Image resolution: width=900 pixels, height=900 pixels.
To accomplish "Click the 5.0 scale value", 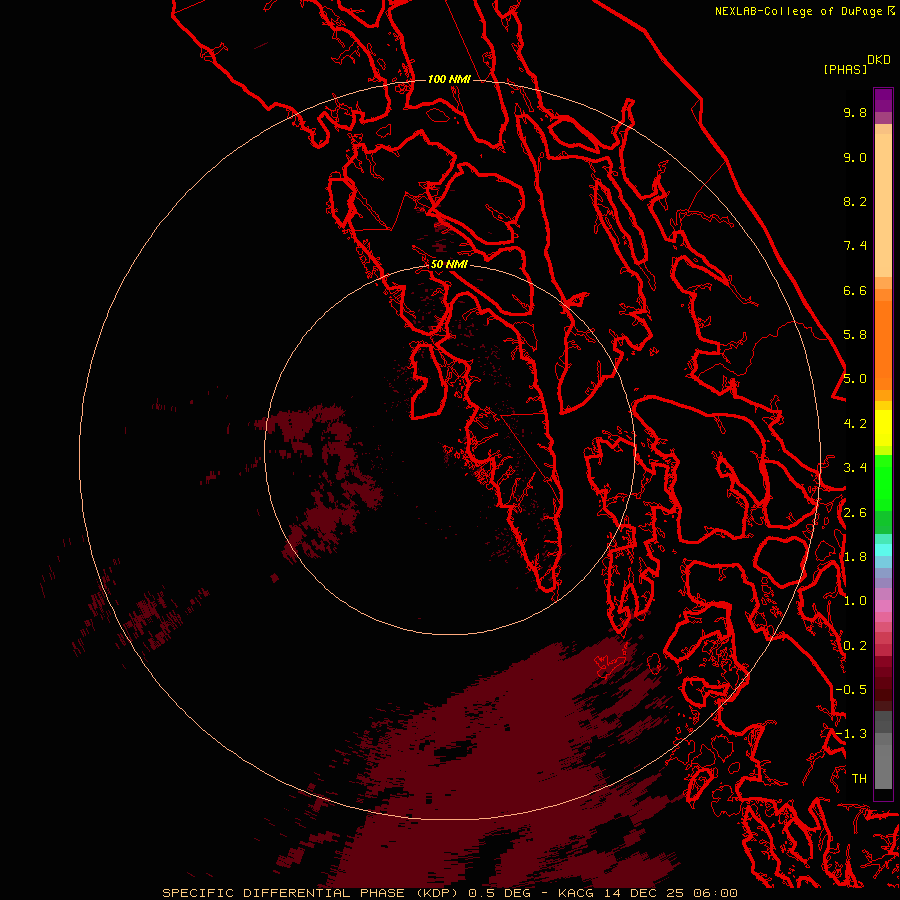I will click(x=855, y=379).
